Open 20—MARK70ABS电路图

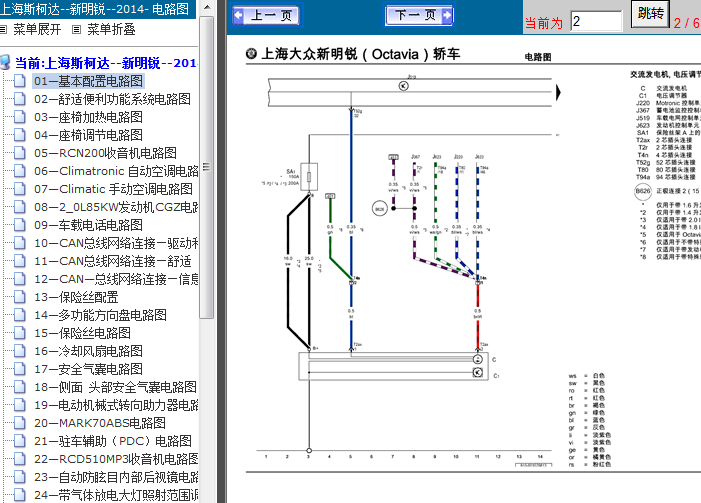tap(100, 423)
